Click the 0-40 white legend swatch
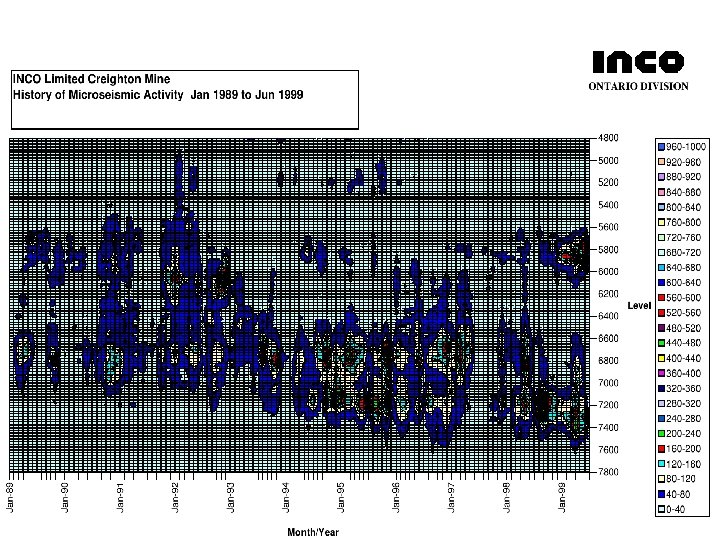Screen dimensions: 720x540 coord(661,509)
